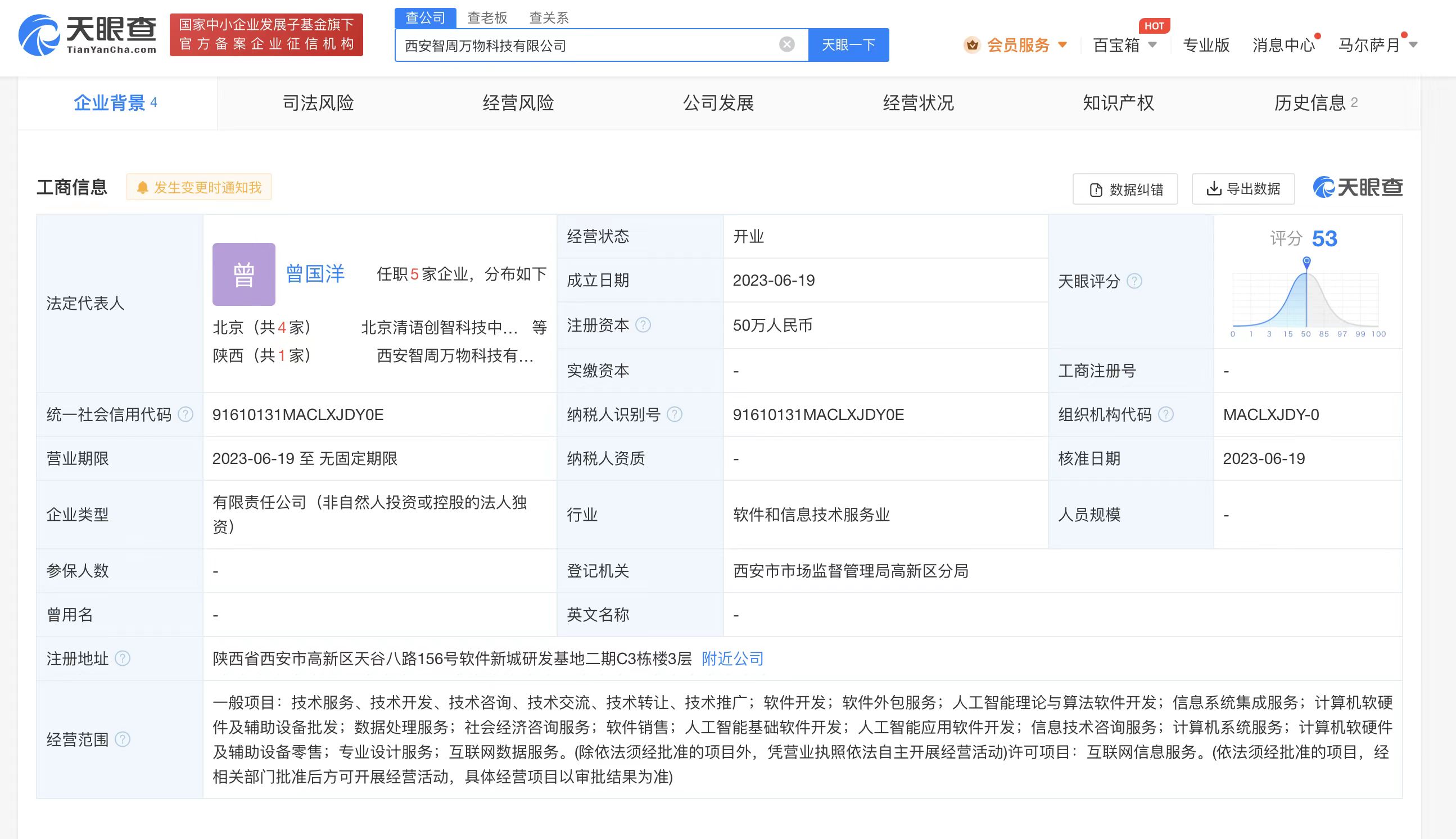The width and height of the screenshot is (1456, 839).
Task: Open the 专业版 link
Action: (x=1206, y=45)
